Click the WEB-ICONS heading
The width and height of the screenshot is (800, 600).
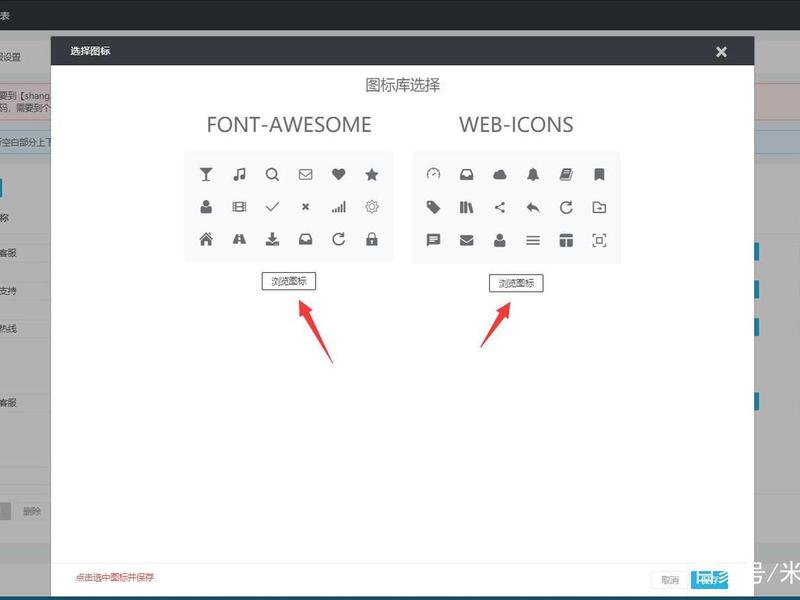516,125
